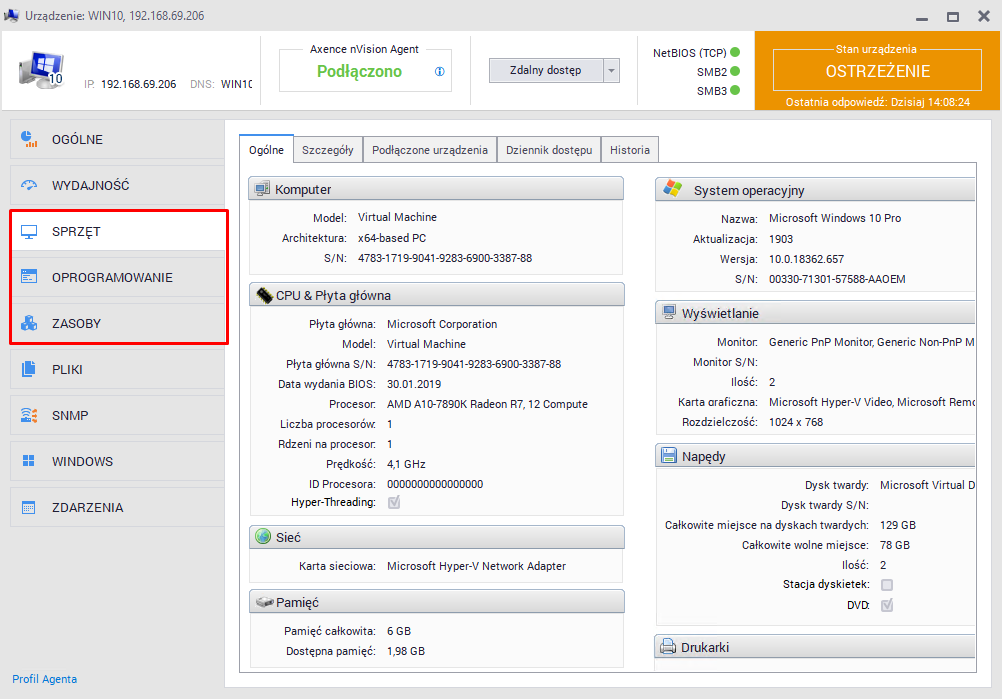The height and width of the screenshot is (699, 1002).
Task: Click the Zdalny dostęp button
Action: point(546,71)
